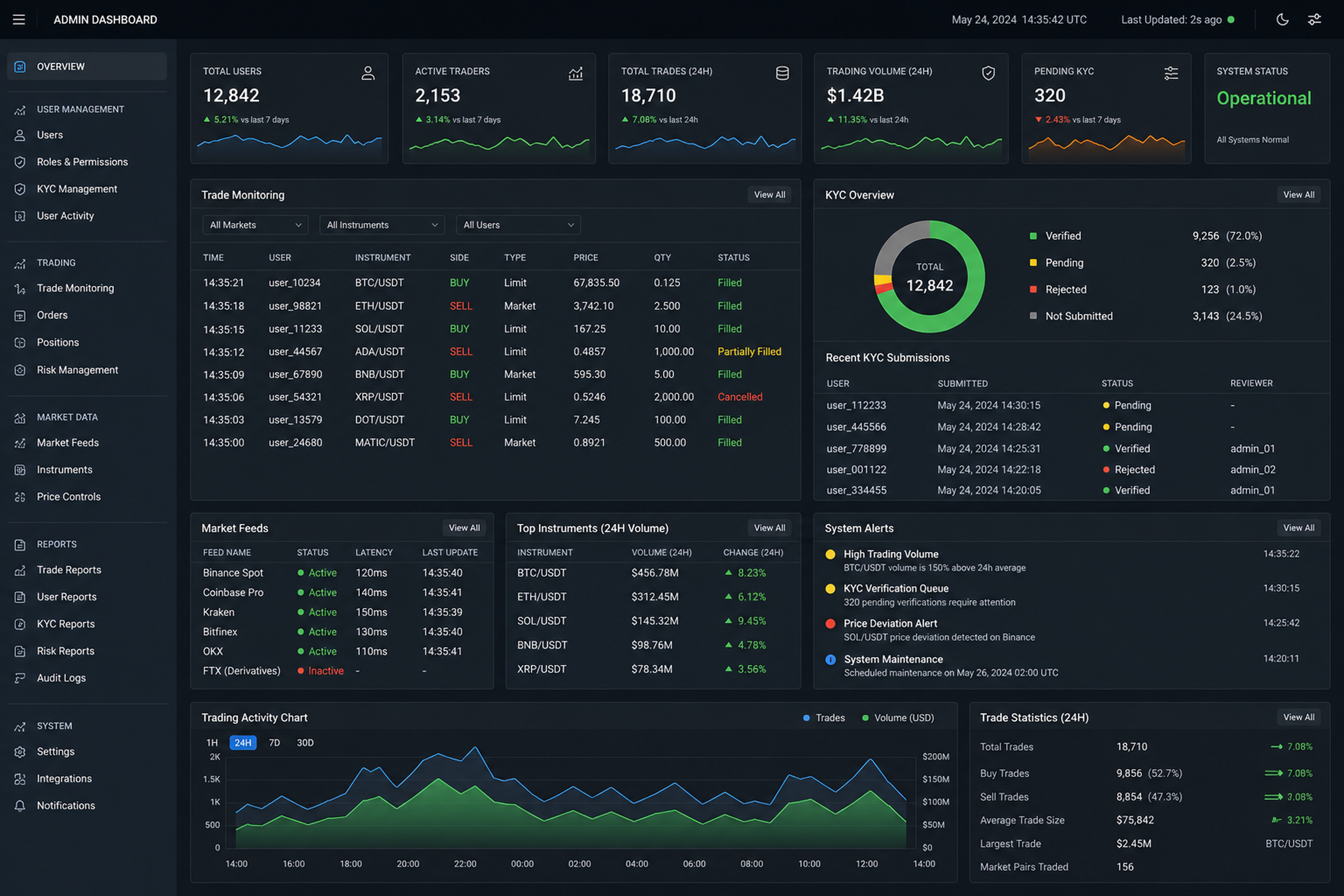Click the Integrations sidebar icon

20,779
